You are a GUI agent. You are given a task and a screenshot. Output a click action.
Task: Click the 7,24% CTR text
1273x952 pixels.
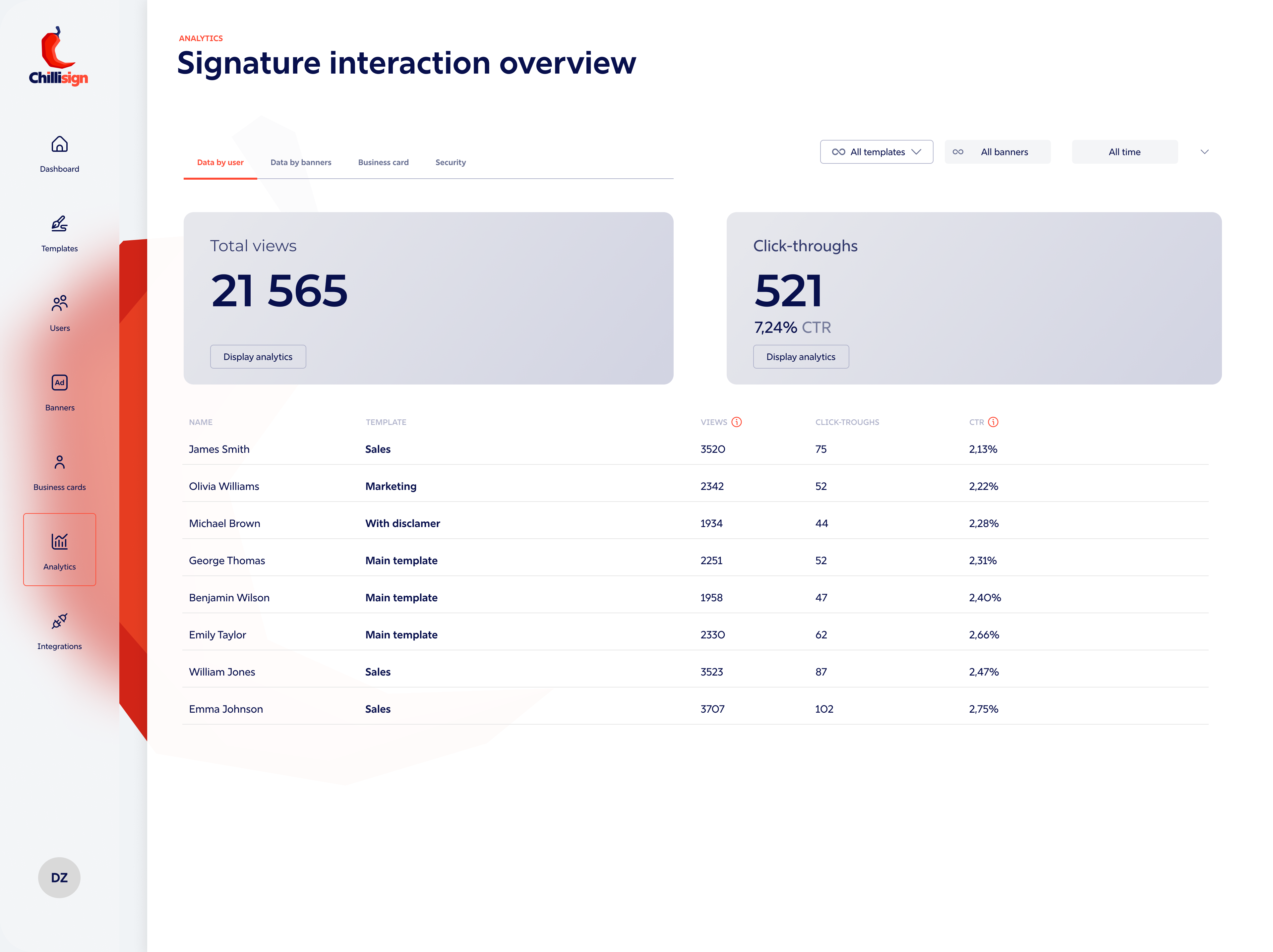pyautogui.click(x=792, y=327)
